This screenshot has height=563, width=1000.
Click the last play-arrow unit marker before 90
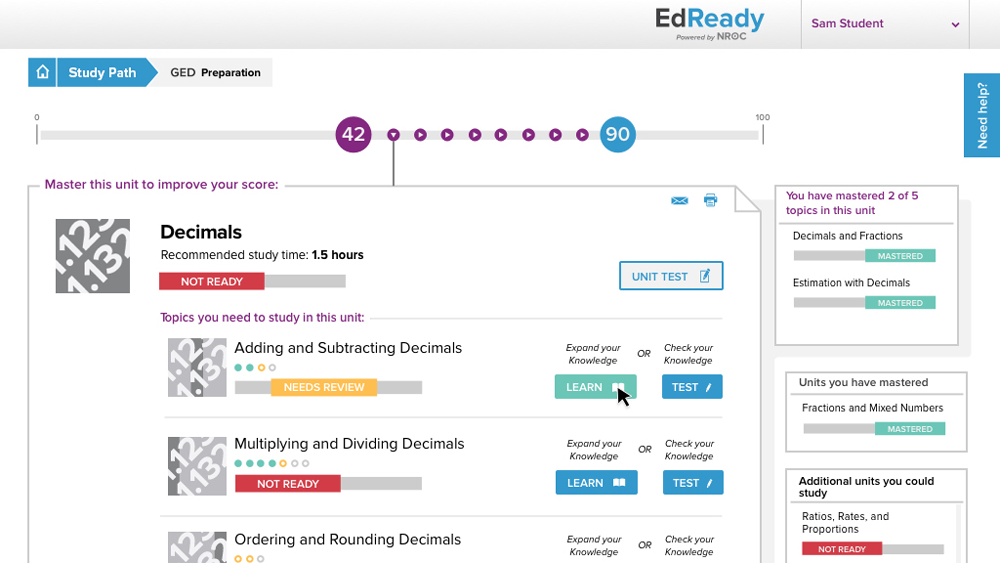point(582,135)
